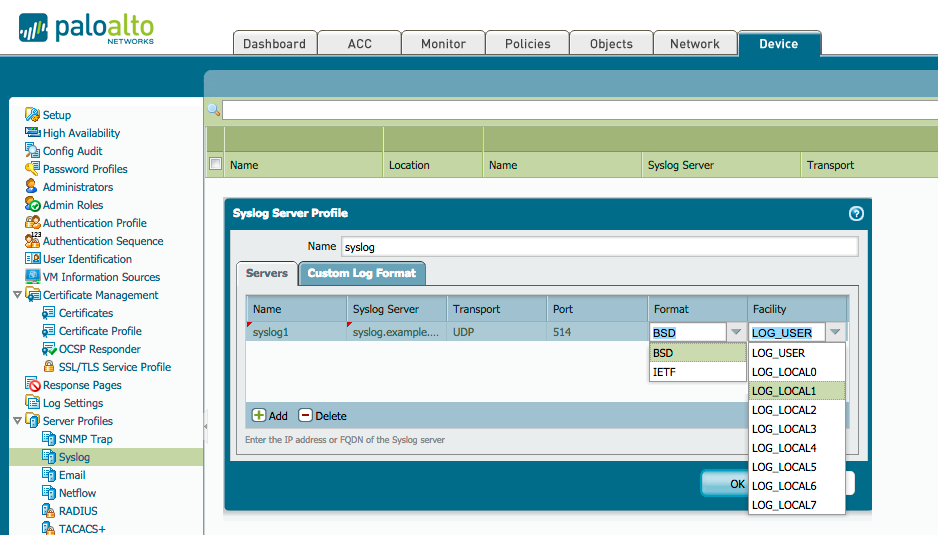Open the Policies tab
938x535 pixels.
[527, 44]
